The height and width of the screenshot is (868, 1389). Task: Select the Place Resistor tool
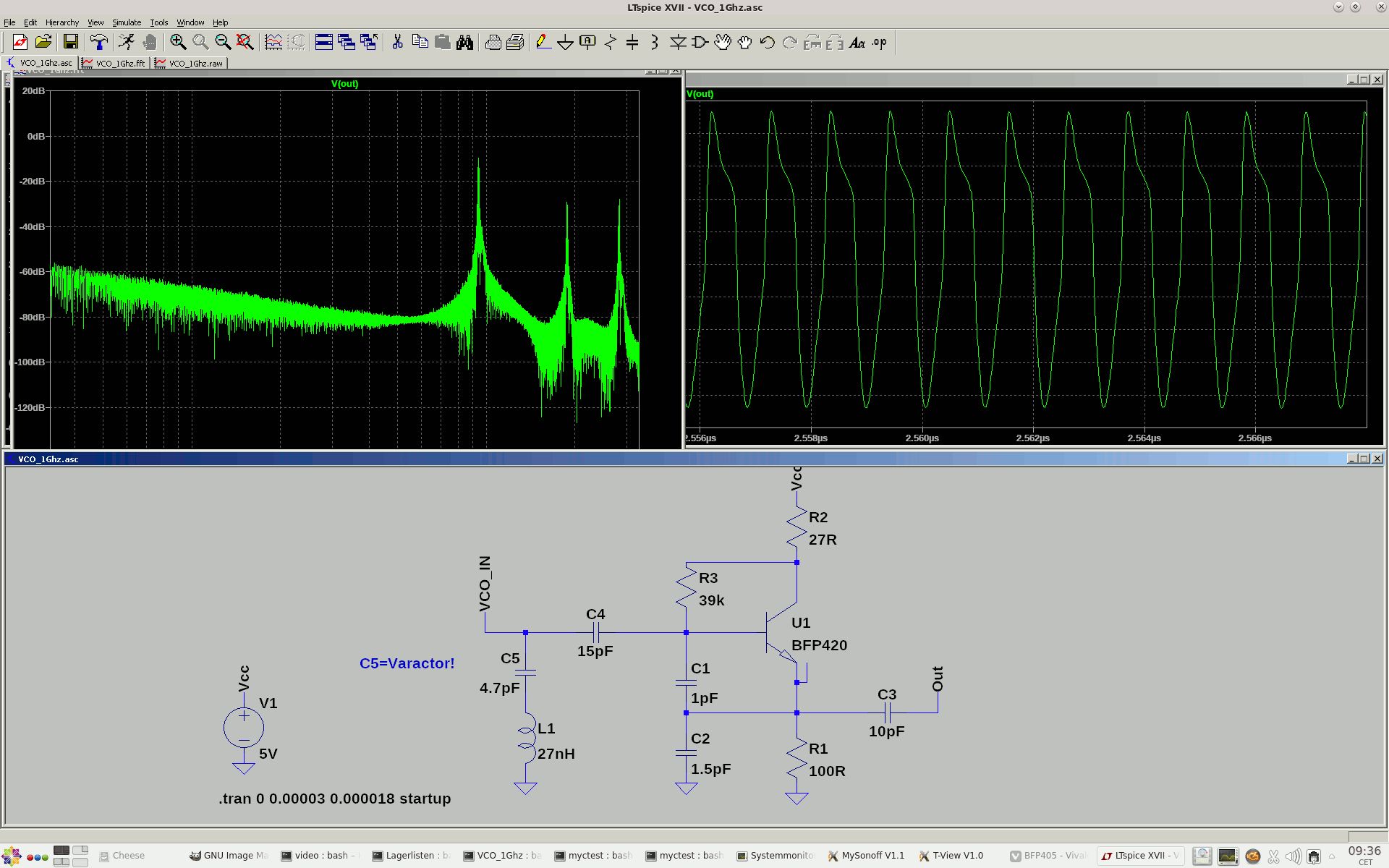pyautogui.click(x=611, y=42)
